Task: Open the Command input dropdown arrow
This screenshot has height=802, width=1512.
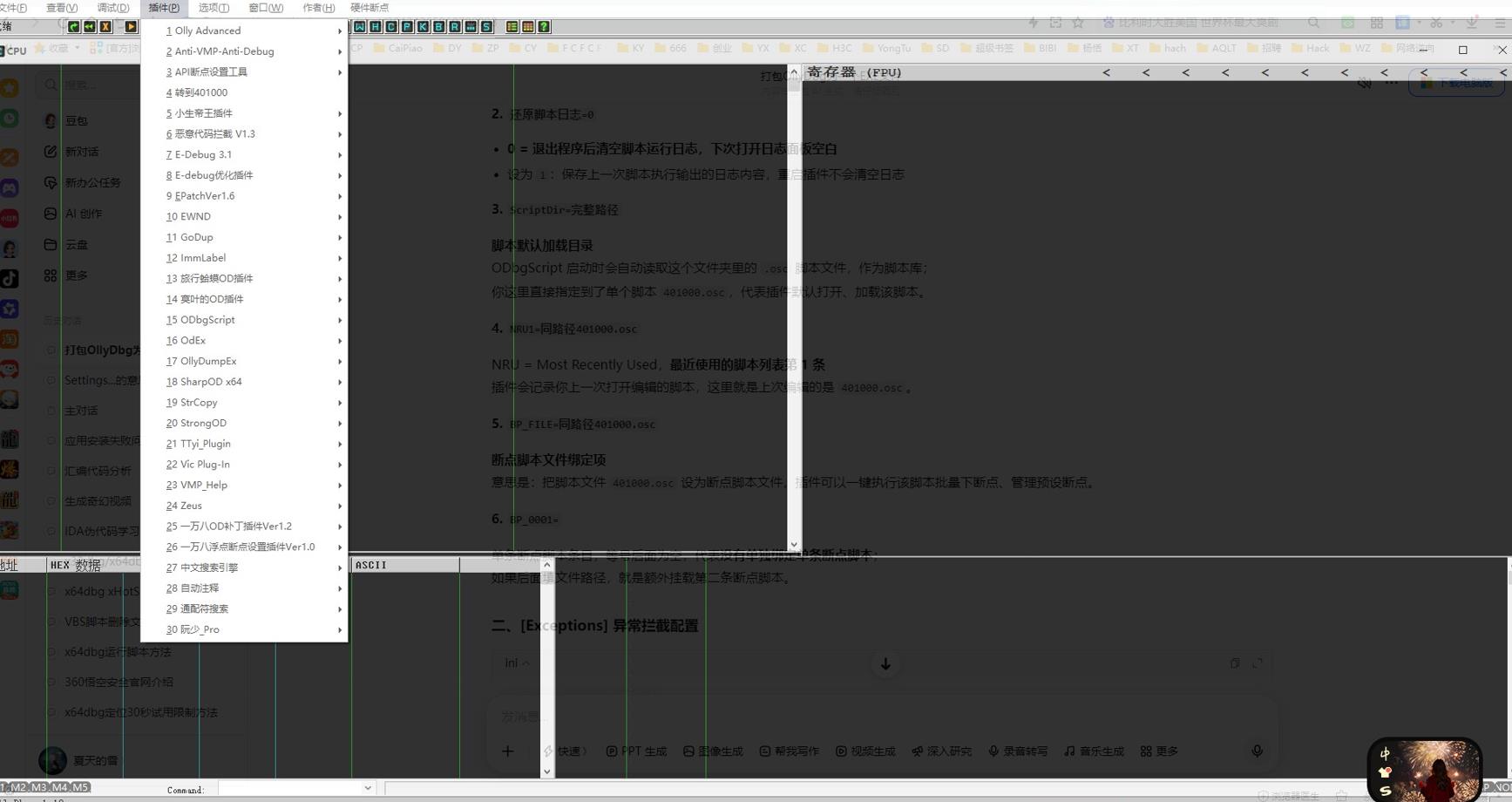Action: tap(368, 788)
